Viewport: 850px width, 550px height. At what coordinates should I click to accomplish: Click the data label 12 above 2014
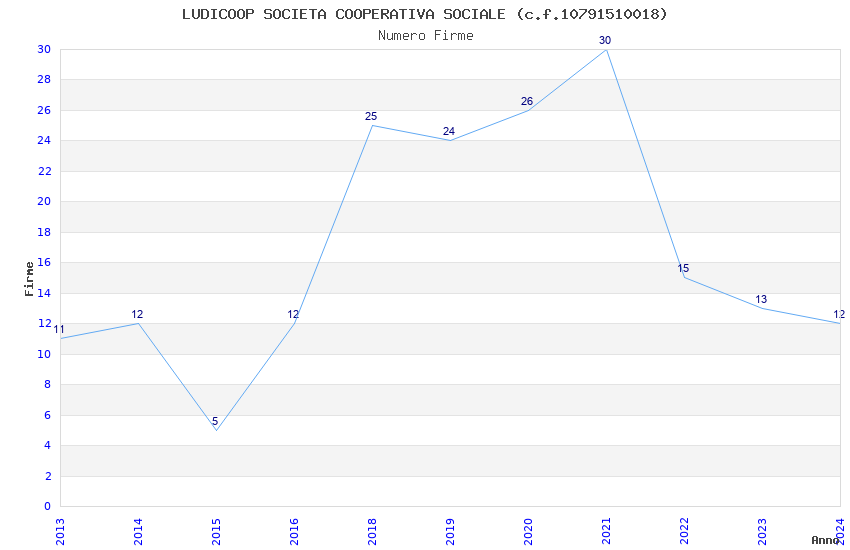[137, 314]
